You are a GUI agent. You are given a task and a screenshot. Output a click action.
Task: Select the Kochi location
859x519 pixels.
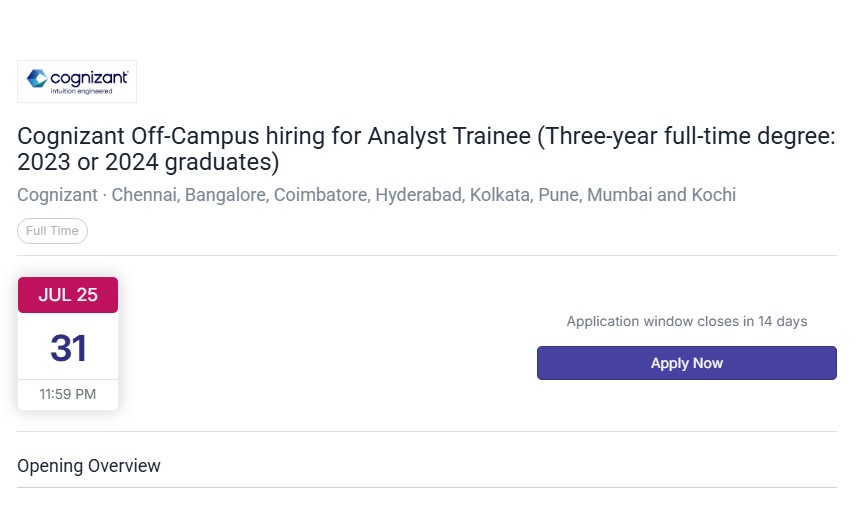[x=714, y=195]
